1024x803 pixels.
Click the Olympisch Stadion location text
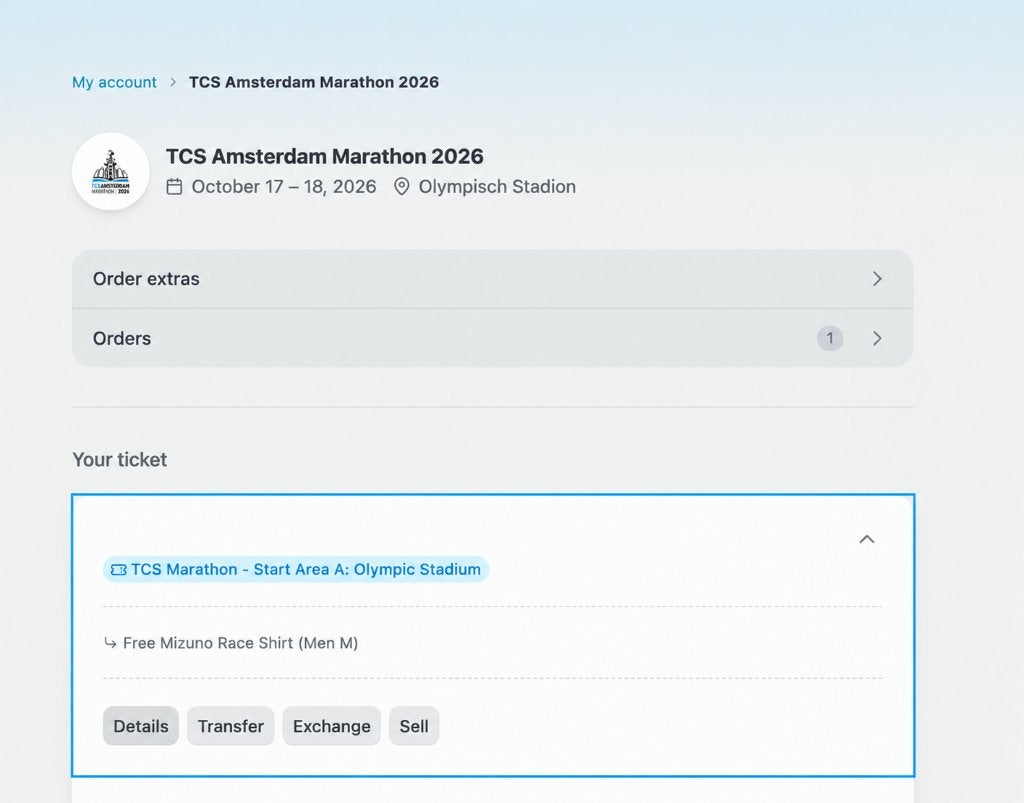click(x=497, y=187)
